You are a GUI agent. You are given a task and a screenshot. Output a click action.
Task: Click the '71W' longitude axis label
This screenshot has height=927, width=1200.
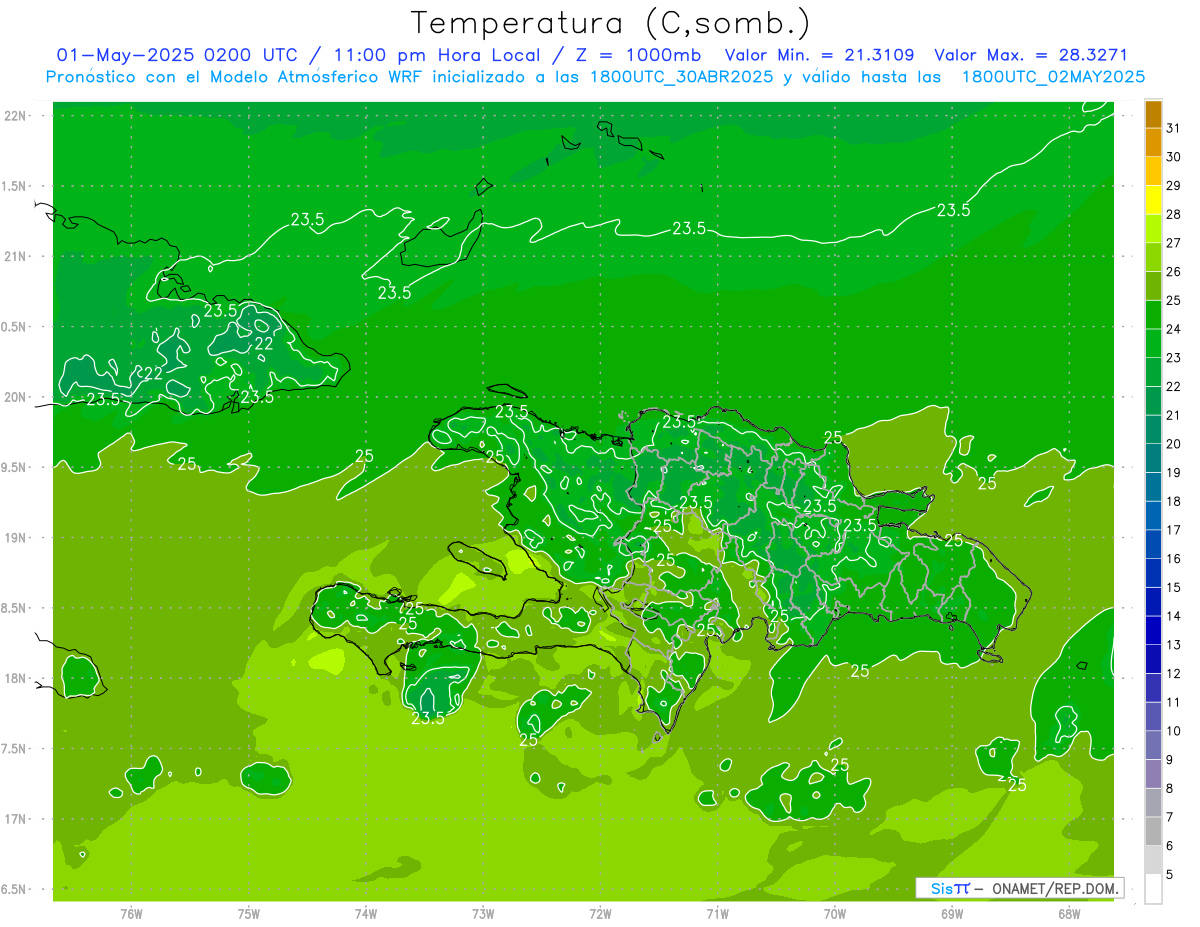717,913
